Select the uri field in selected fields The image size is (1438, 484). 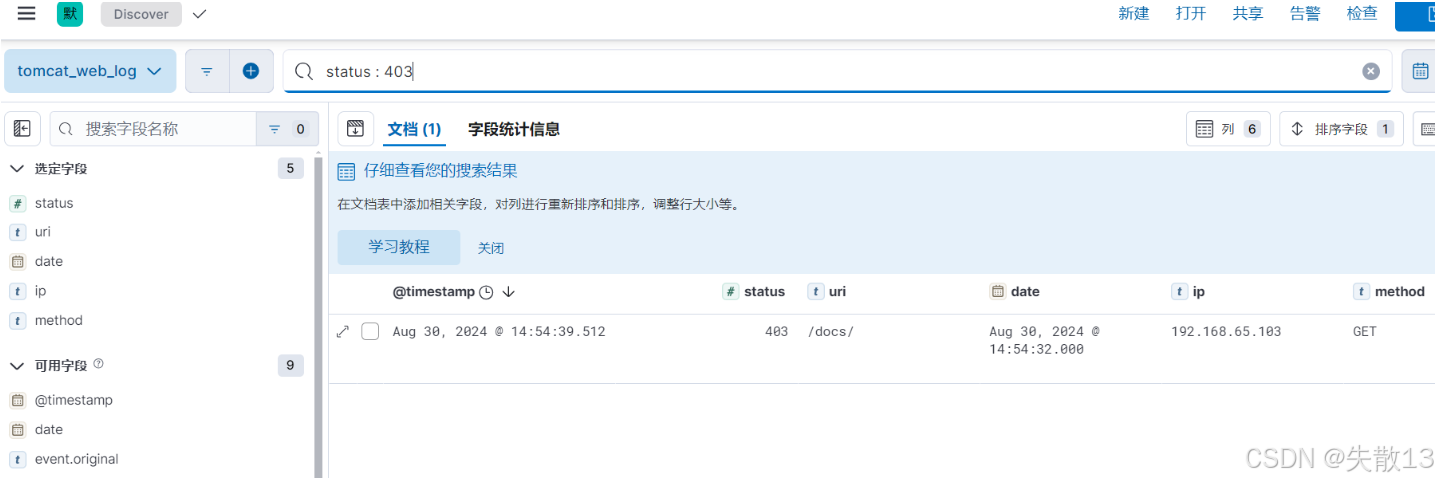pyautogui.click(x=43, y=232)
